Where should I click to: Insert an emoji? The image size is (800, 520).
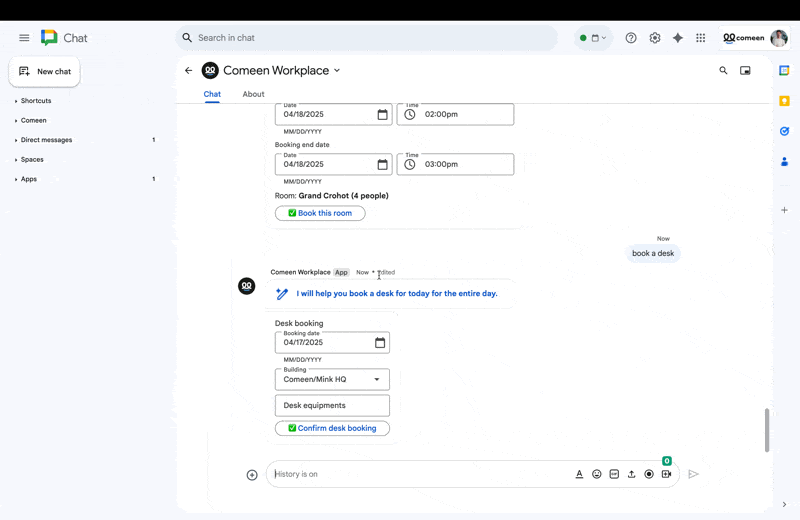(596, 474)
